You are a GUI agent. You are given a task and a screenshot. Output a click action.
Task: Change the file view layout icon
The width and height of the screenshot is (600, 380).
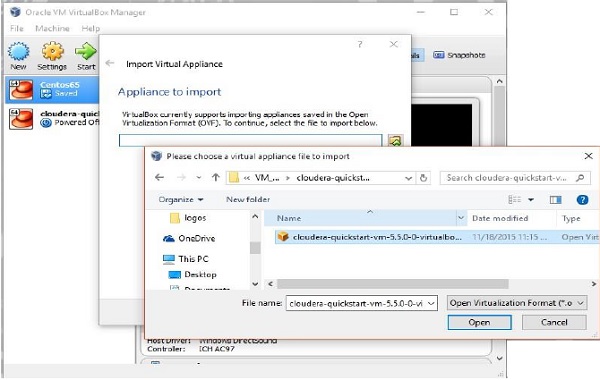pyautogui.click(x=514, y=199)
